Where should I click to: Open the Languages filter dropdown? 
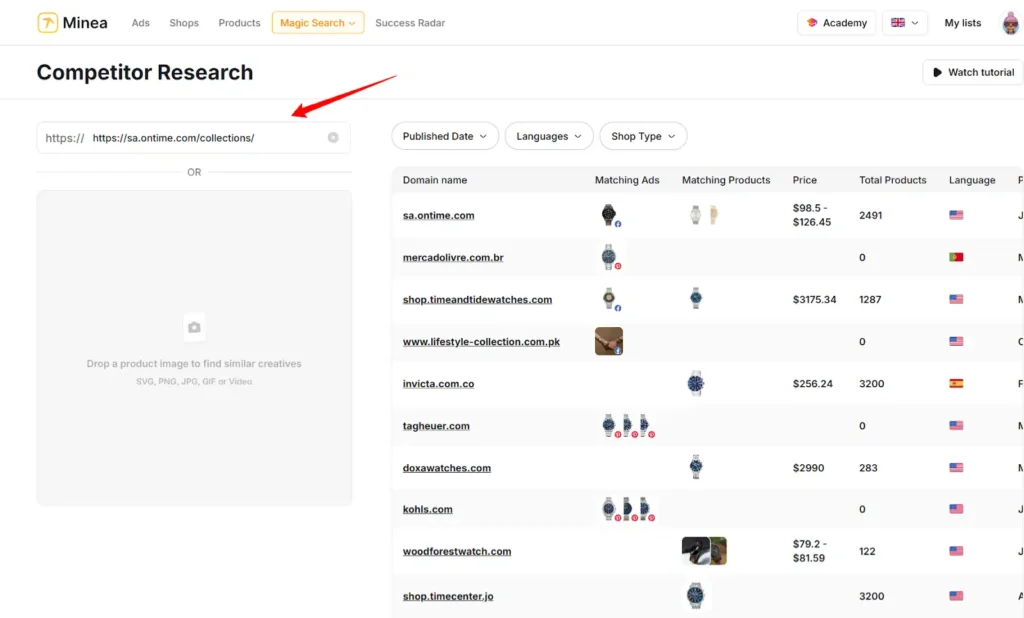tap(549, 136)
